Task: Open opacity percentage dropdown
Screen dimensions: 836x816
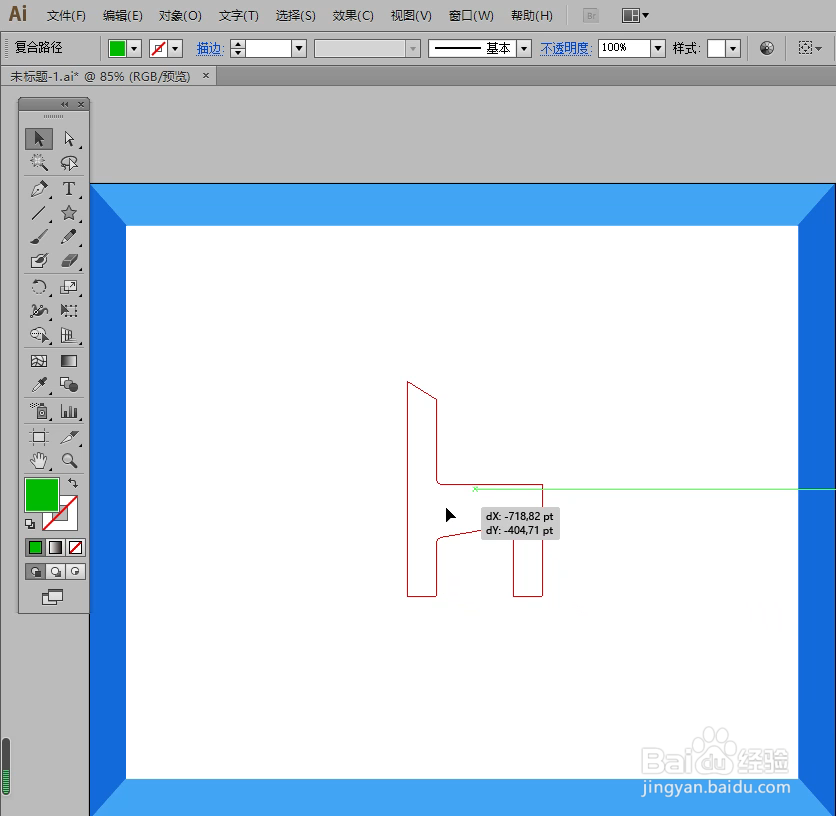Action: pos(658,49)
